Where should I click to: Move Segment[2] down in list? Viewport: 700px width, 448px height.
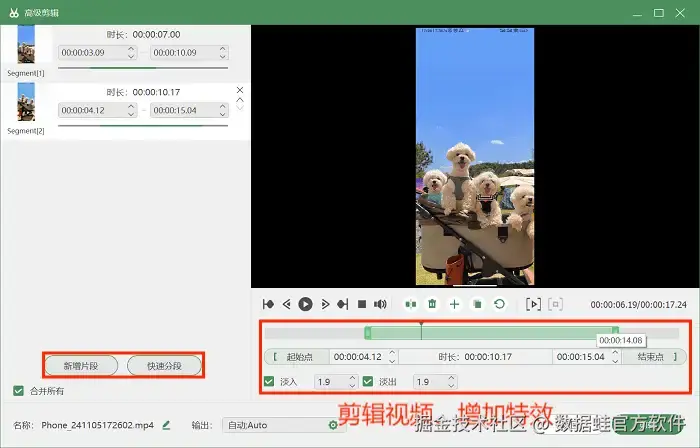tap(240, 108)
